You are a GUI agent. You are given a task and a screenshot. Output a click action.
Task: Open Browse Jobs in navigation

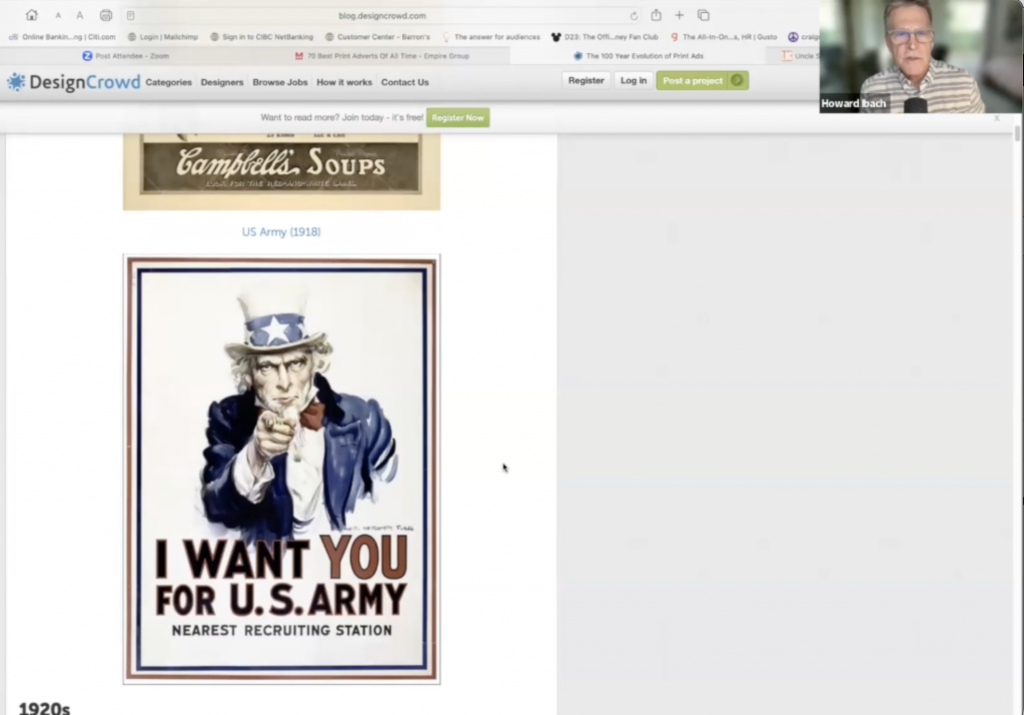click(x=280, y=82)
